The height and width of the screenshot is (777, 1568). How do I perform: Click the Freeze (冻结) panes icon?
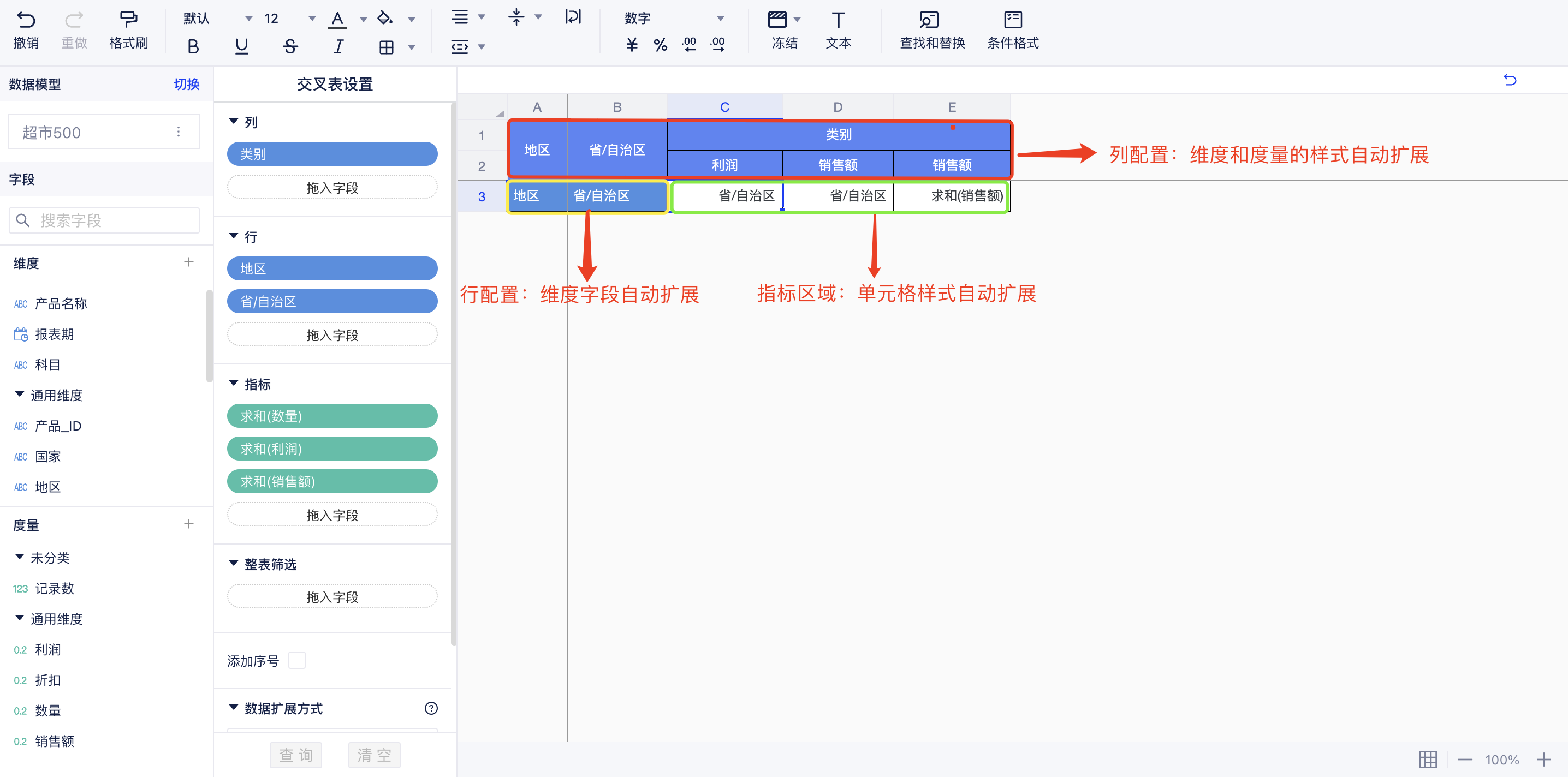pyautogui.click(x=777, y=20)
